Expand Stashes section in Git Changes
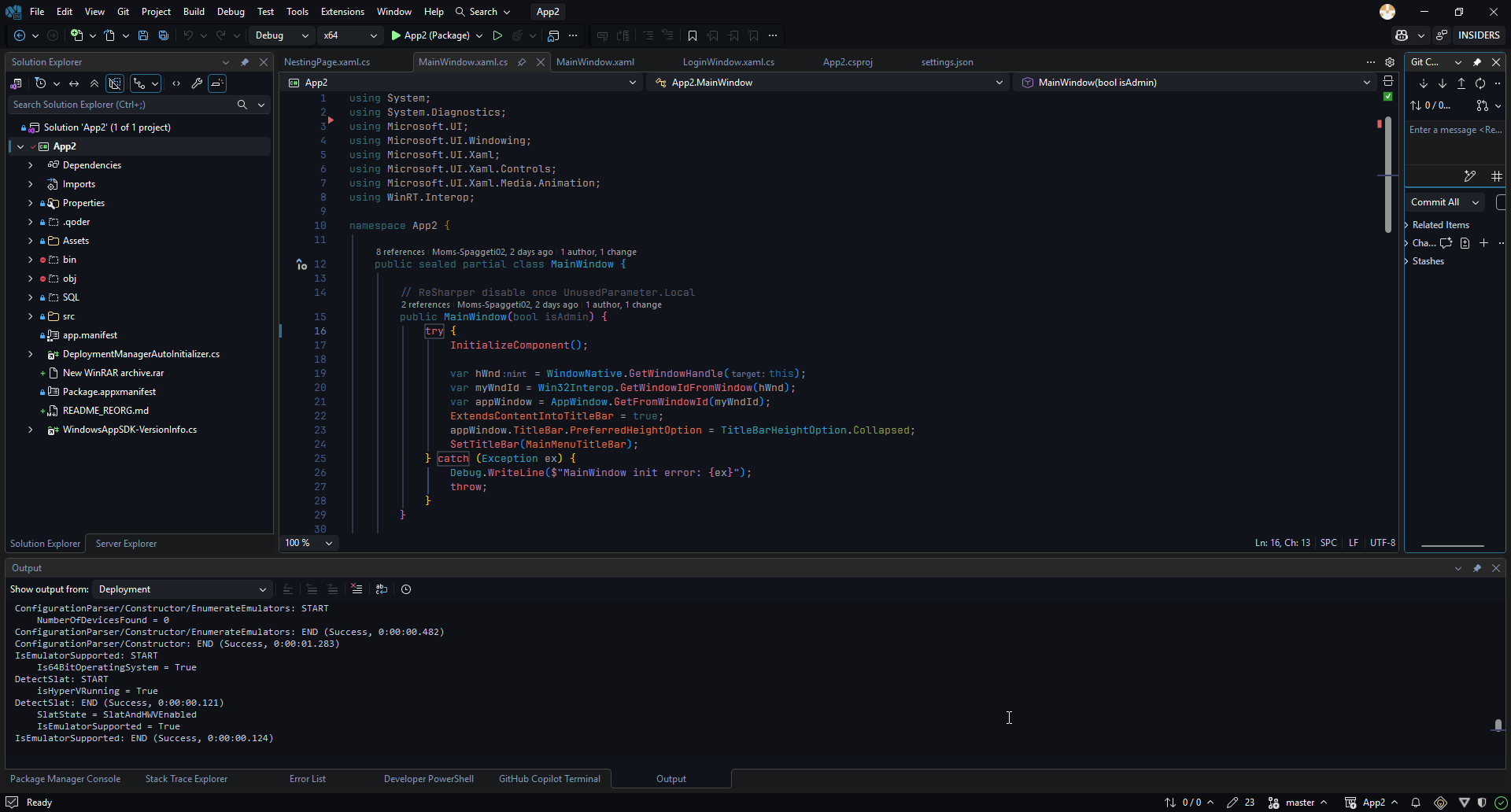Viewport: 1511px width, 812px height. pos(1406,261)
